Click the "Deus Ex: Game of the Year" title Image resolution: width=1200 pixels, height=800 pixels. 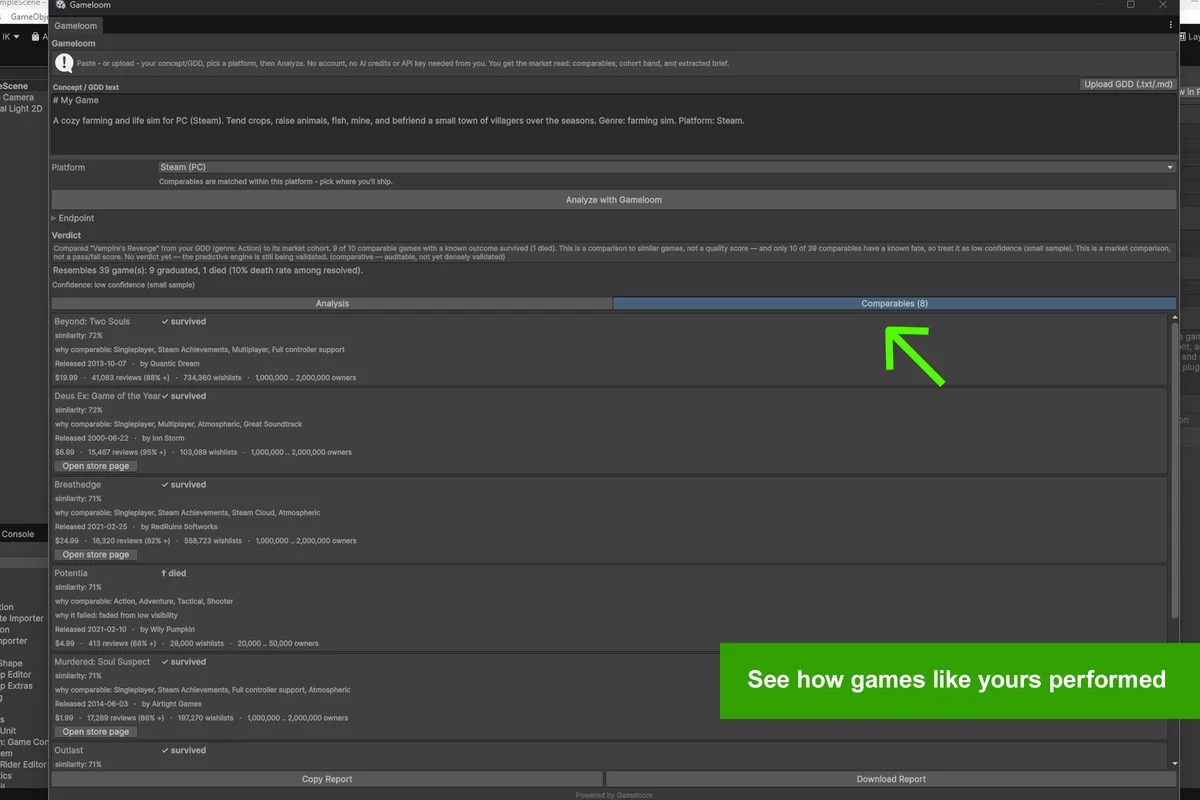[107, 396]
